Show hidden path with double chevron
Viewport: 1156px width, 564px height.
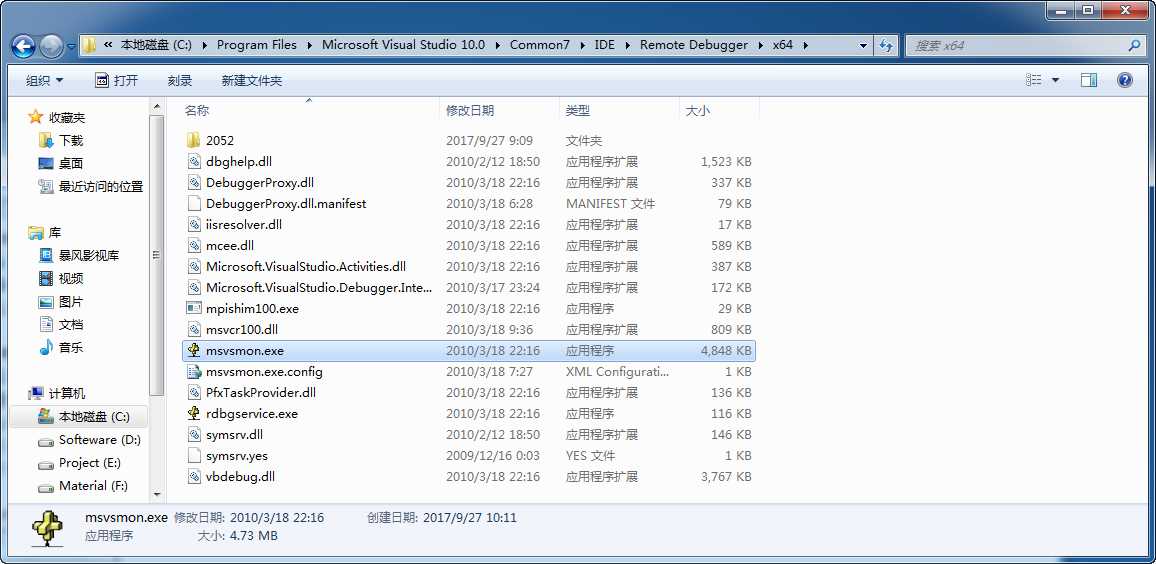(x=108, y=45)
